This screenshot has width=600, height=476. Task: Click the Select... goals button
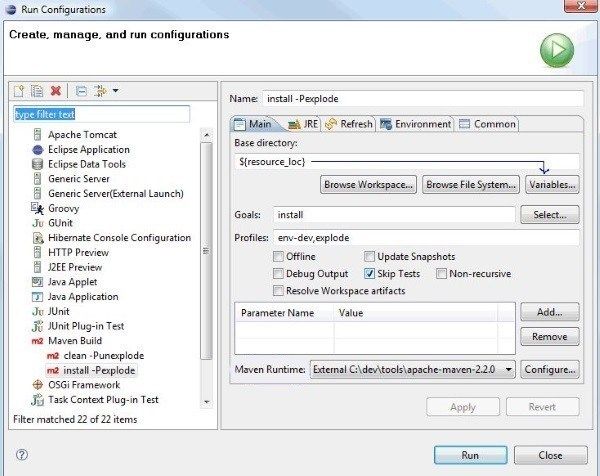pos(550,215)
